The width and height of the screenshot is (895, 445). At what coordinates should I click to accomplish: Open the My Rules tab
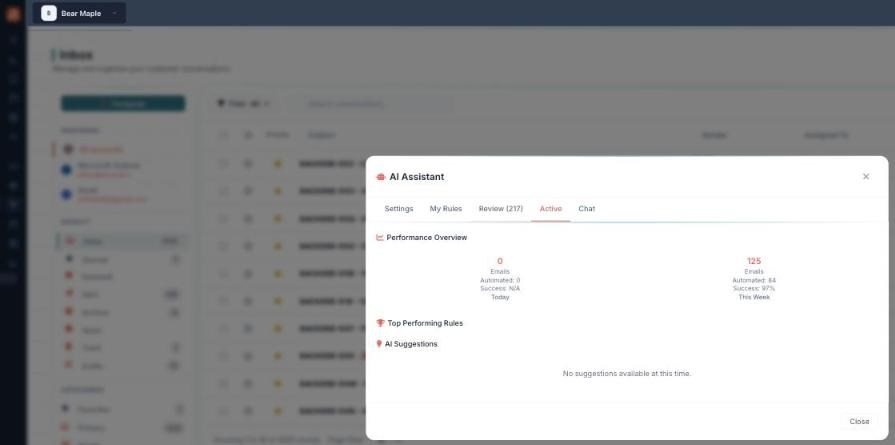tap(446, 209)
